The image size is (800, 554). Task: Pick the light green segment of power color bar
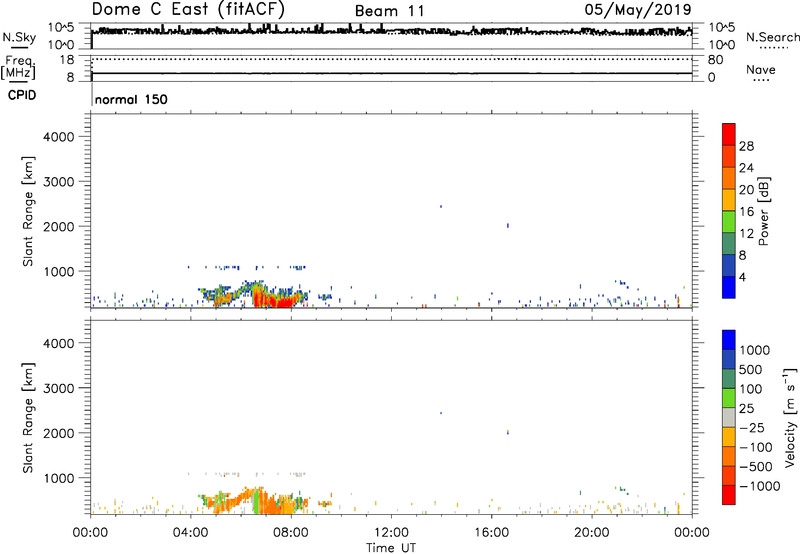tap(729, 221)
